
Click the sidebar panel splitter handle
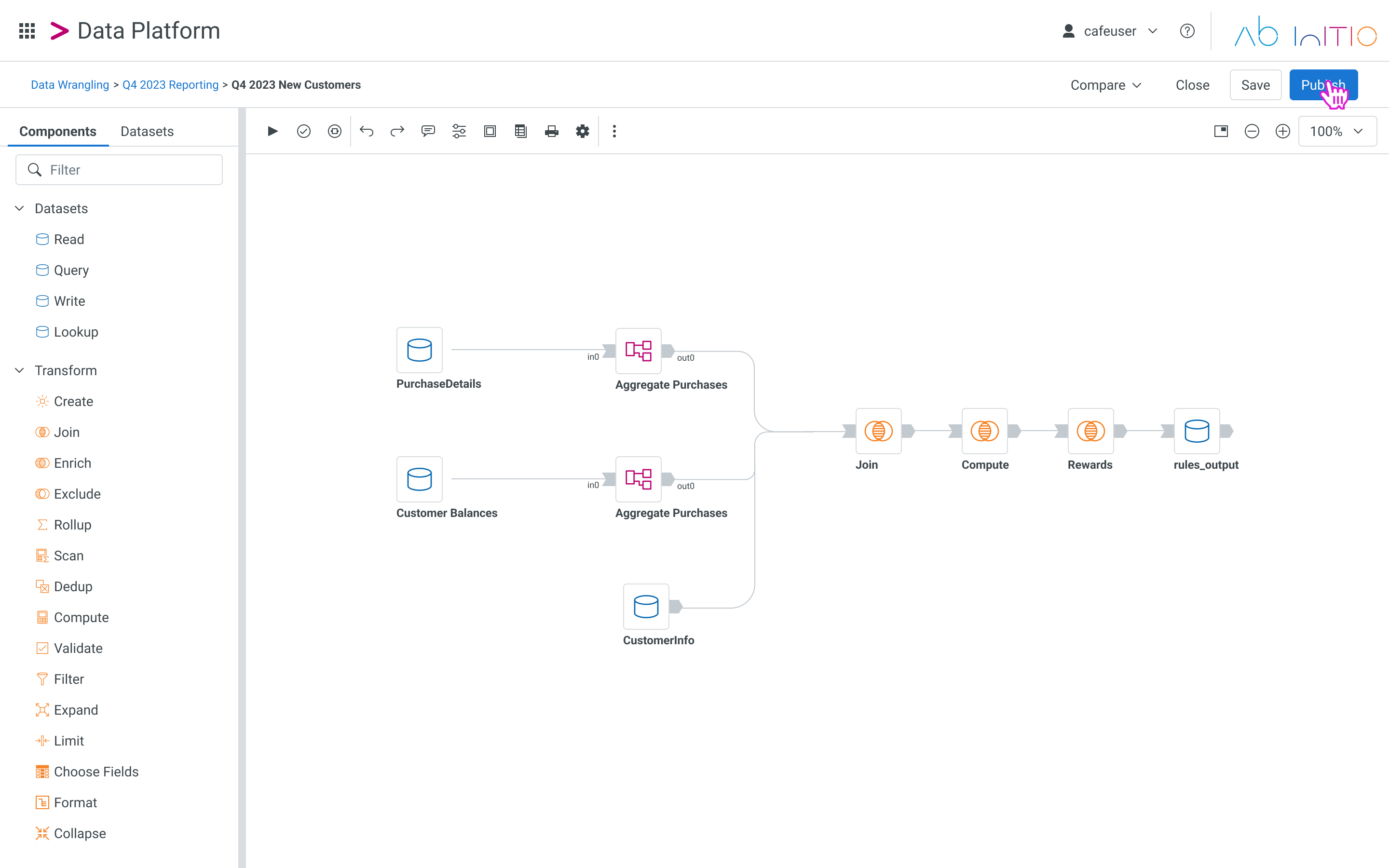coord(242,488)
